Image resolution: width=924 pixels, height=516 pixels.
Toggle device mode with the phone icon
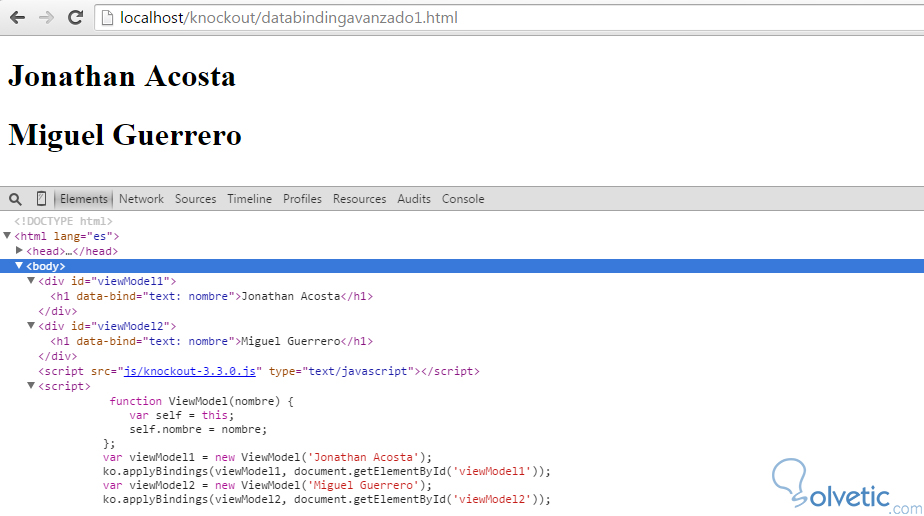click(x=41, y=199)
